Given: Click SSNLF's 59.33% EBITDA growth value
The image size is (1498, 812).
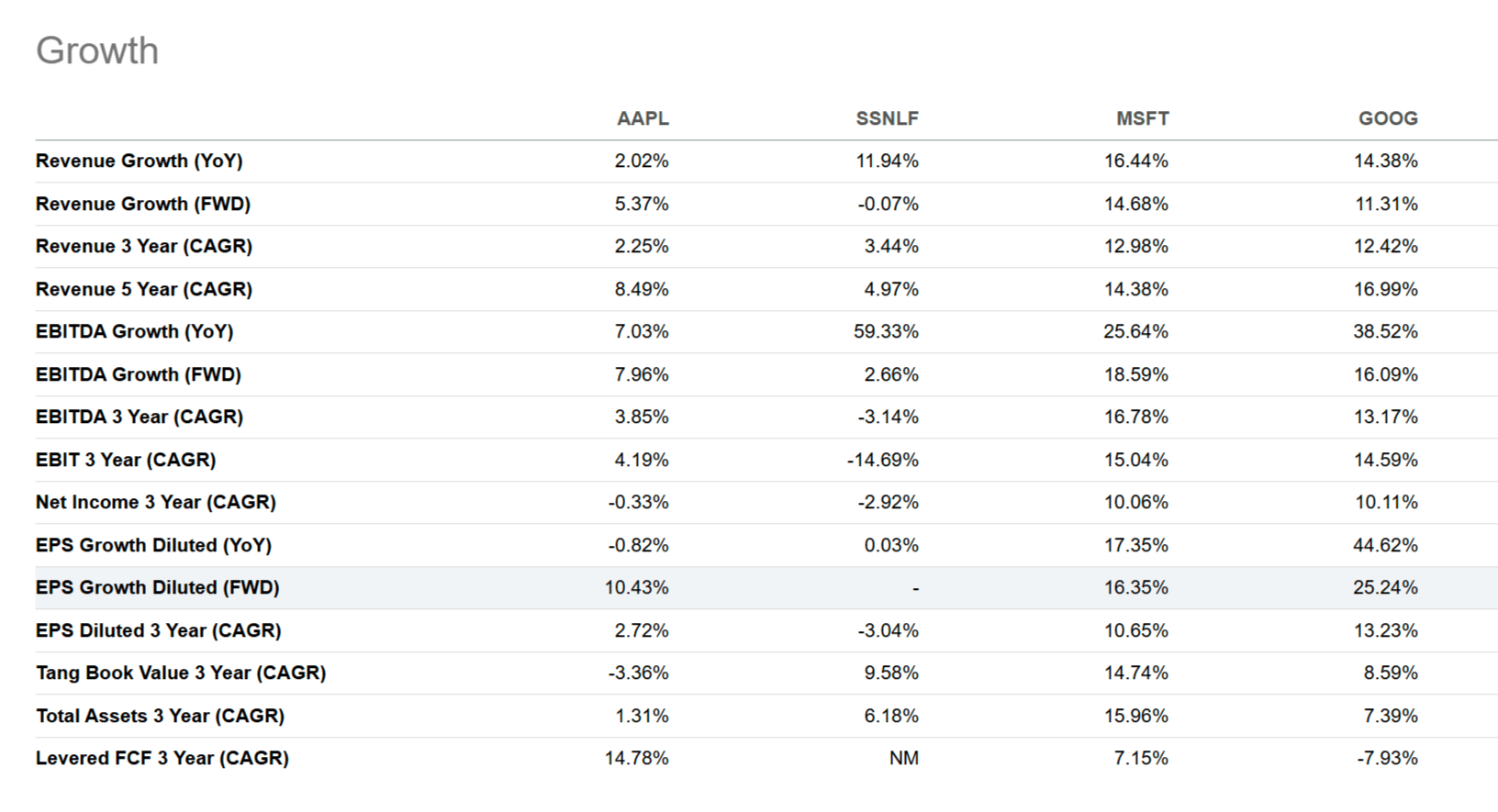Looking at the screenshot, I should (886, 331).
